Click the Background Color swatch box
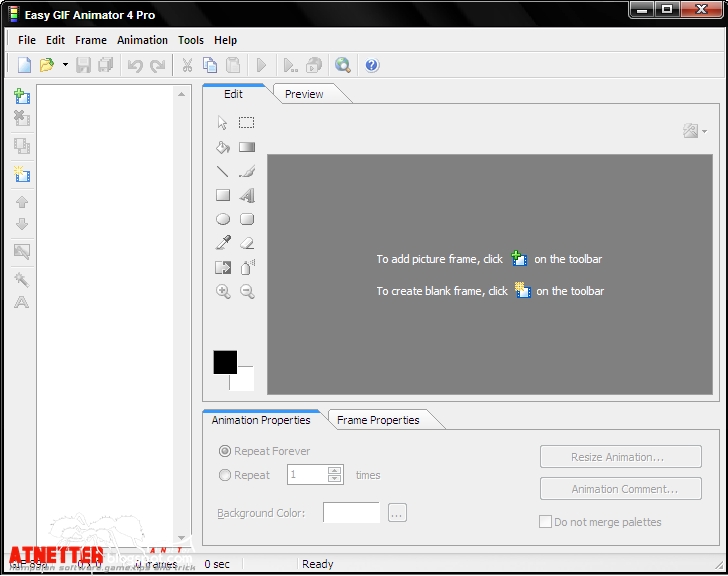The width and height of the screenshot is (728, 576). click(x=351, y=512)
